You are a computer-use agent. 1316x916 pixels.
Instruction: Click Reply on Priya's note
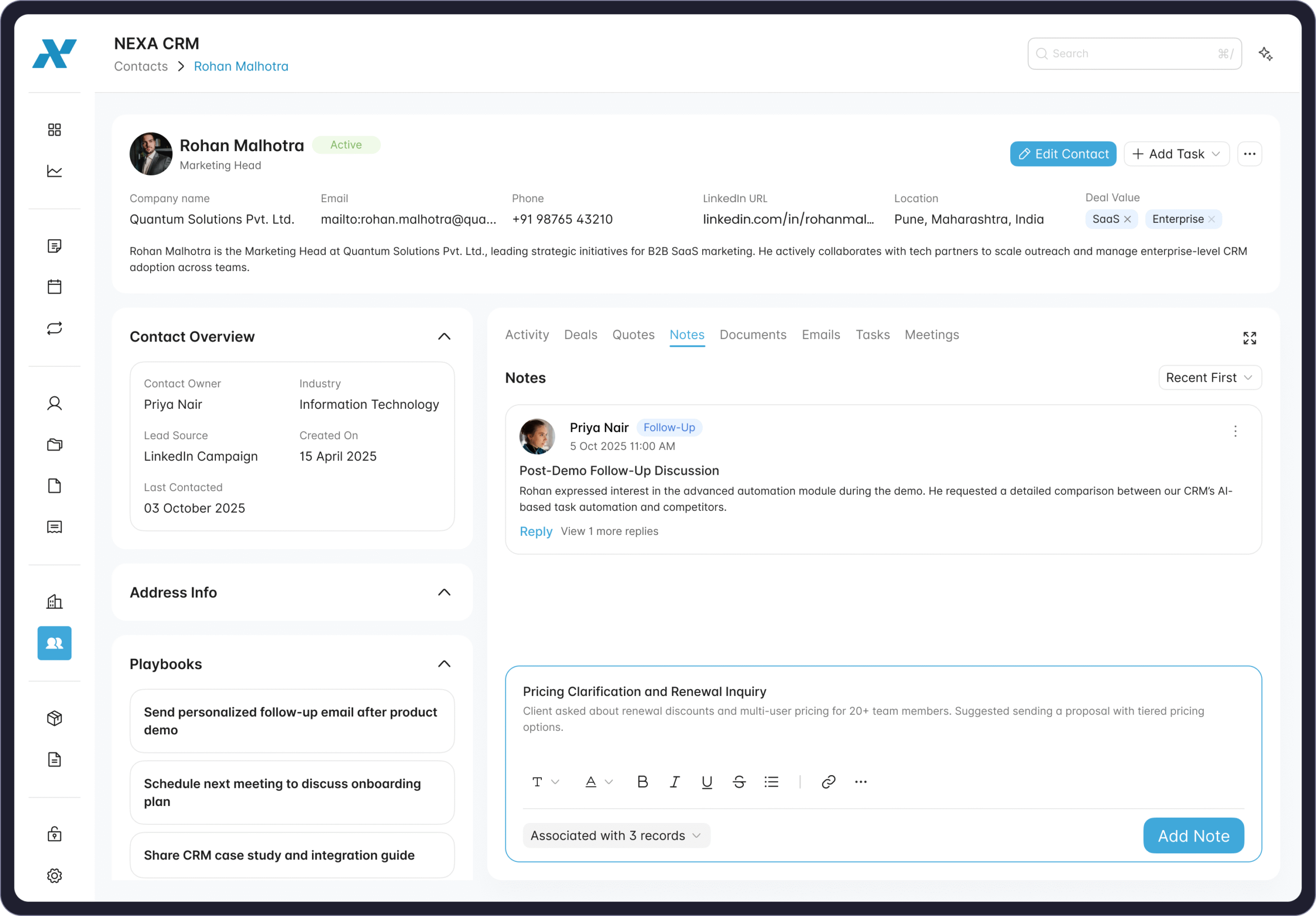535,531
